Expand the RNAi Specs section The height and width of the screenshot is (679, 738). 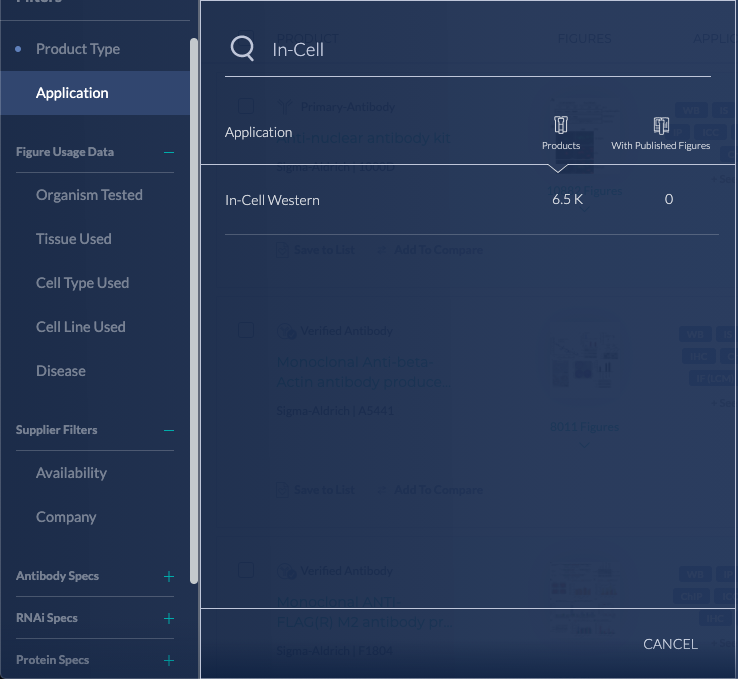[169, 618]
